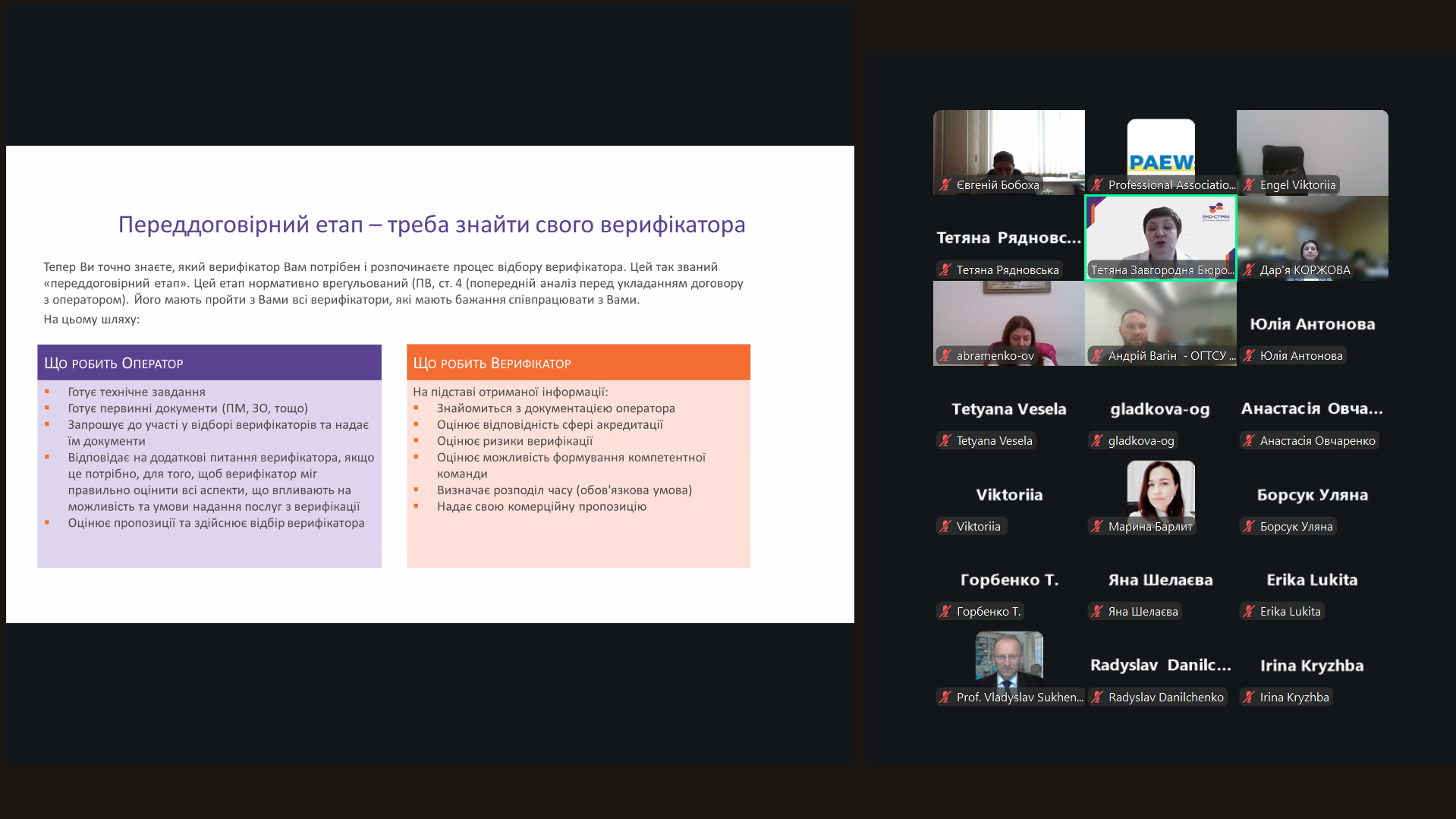
Task: Select the muted microphone icon for Дар'я КОРЖОВА
Action: 1249,269
